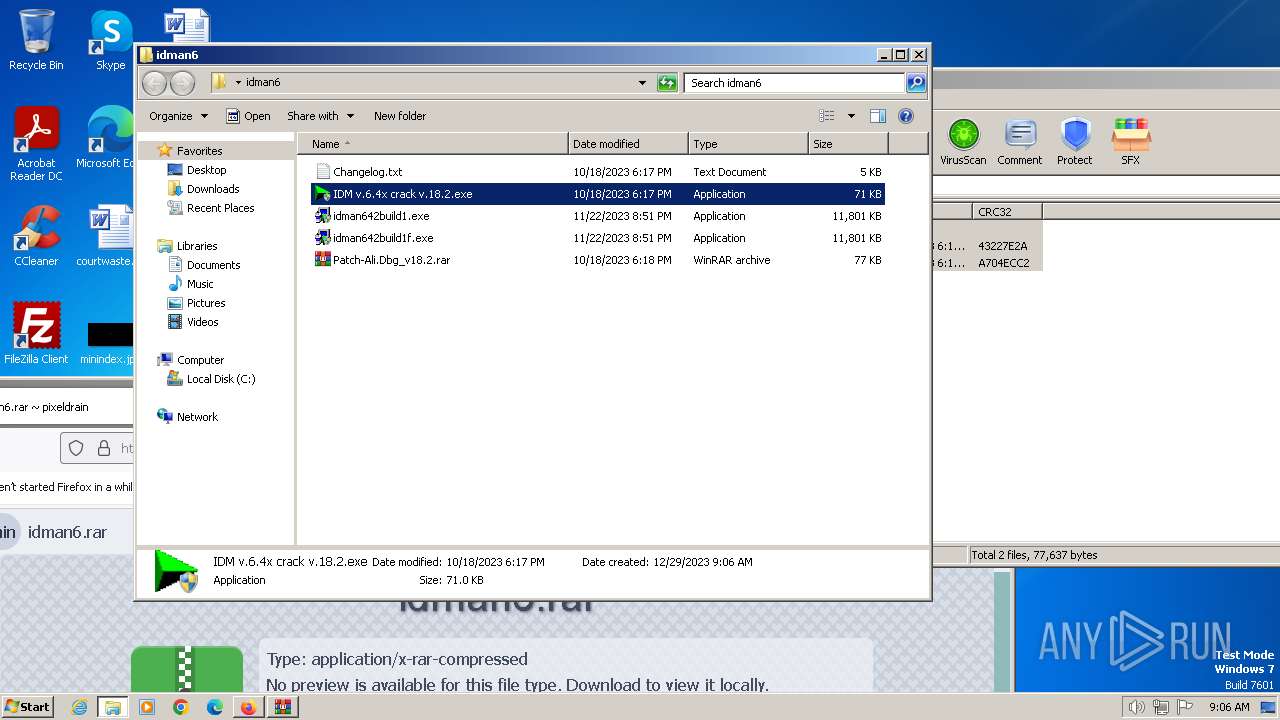Image resolution: width=1280 pixels, height=720 pixels.
Task: Open the Skype desktop shortcut
Action: pyautogui.click(x=111, y=40)
